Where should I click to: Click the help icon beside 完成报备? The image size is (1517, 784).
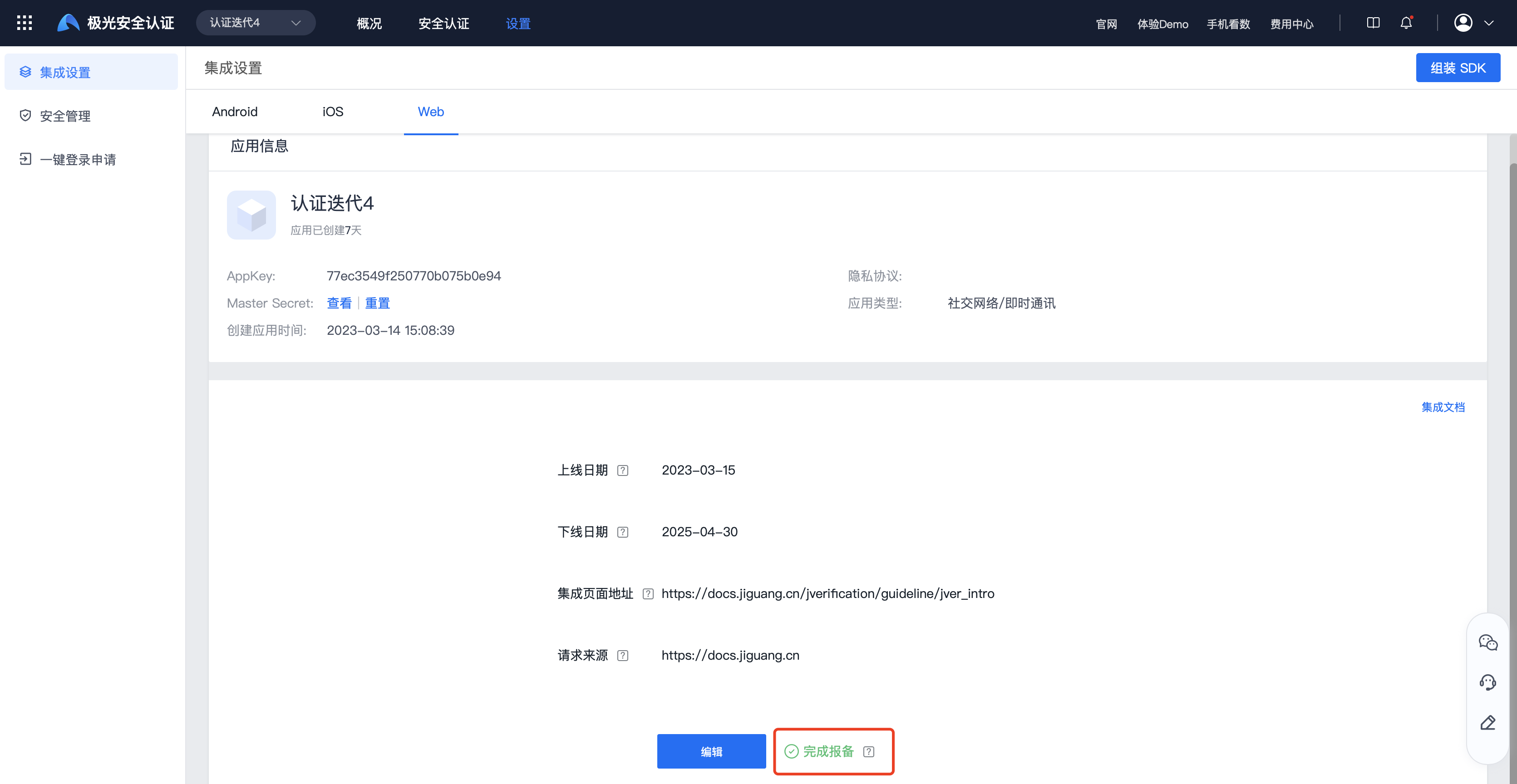(869, 752)
